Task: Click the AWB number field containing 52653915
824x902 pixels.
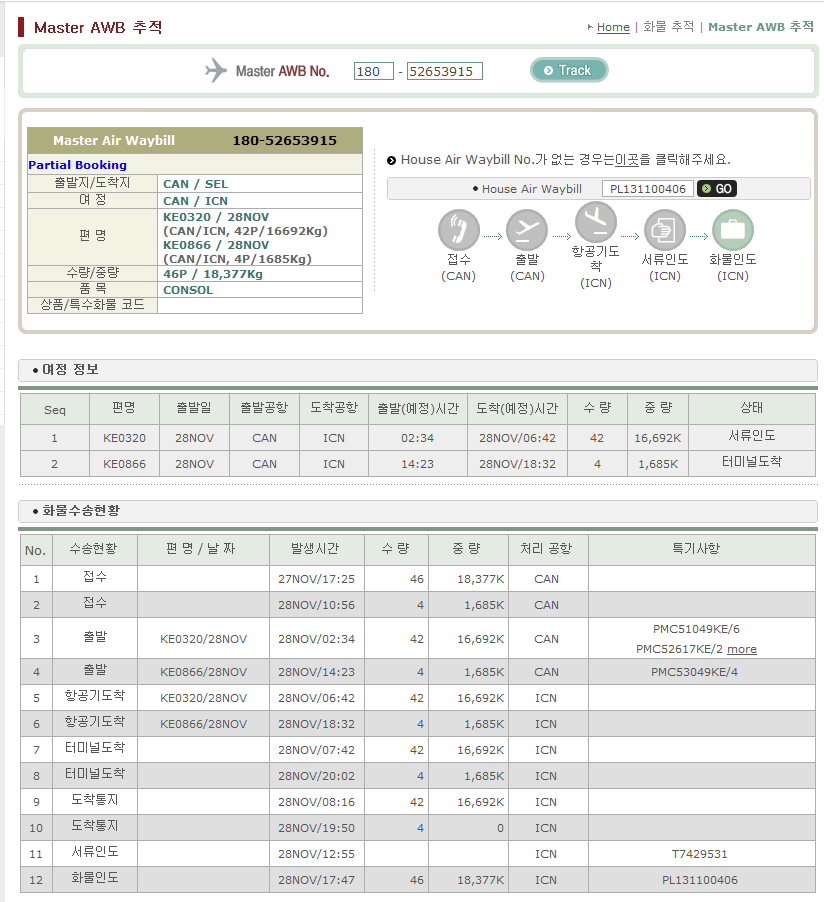Action: point(444,71)
